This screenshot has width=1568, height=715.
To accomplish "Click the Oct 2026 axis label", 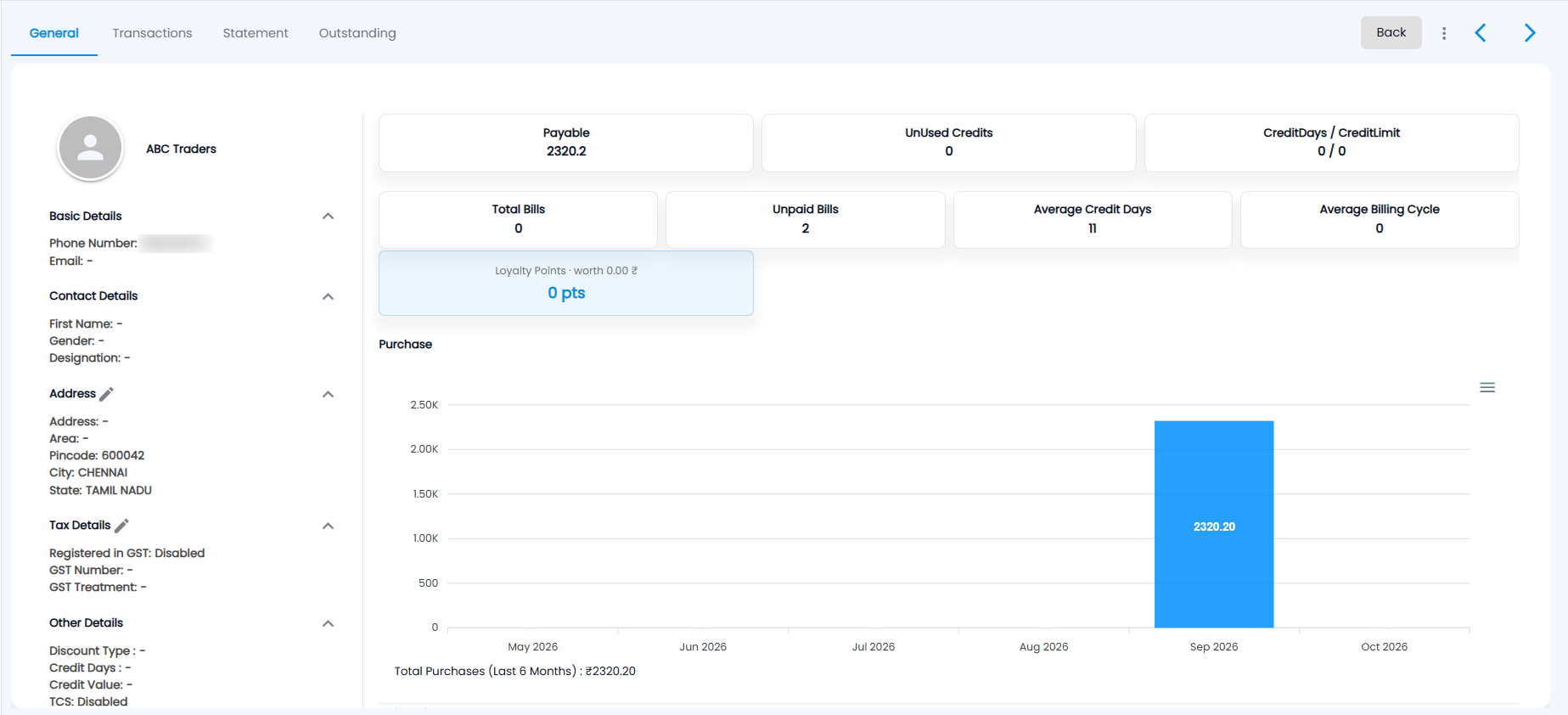I will tap(1384, 647).
